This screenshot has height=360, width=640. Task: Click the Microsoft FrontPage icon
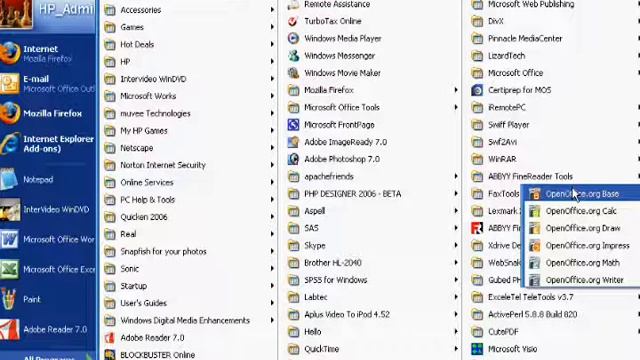[293, 125]
